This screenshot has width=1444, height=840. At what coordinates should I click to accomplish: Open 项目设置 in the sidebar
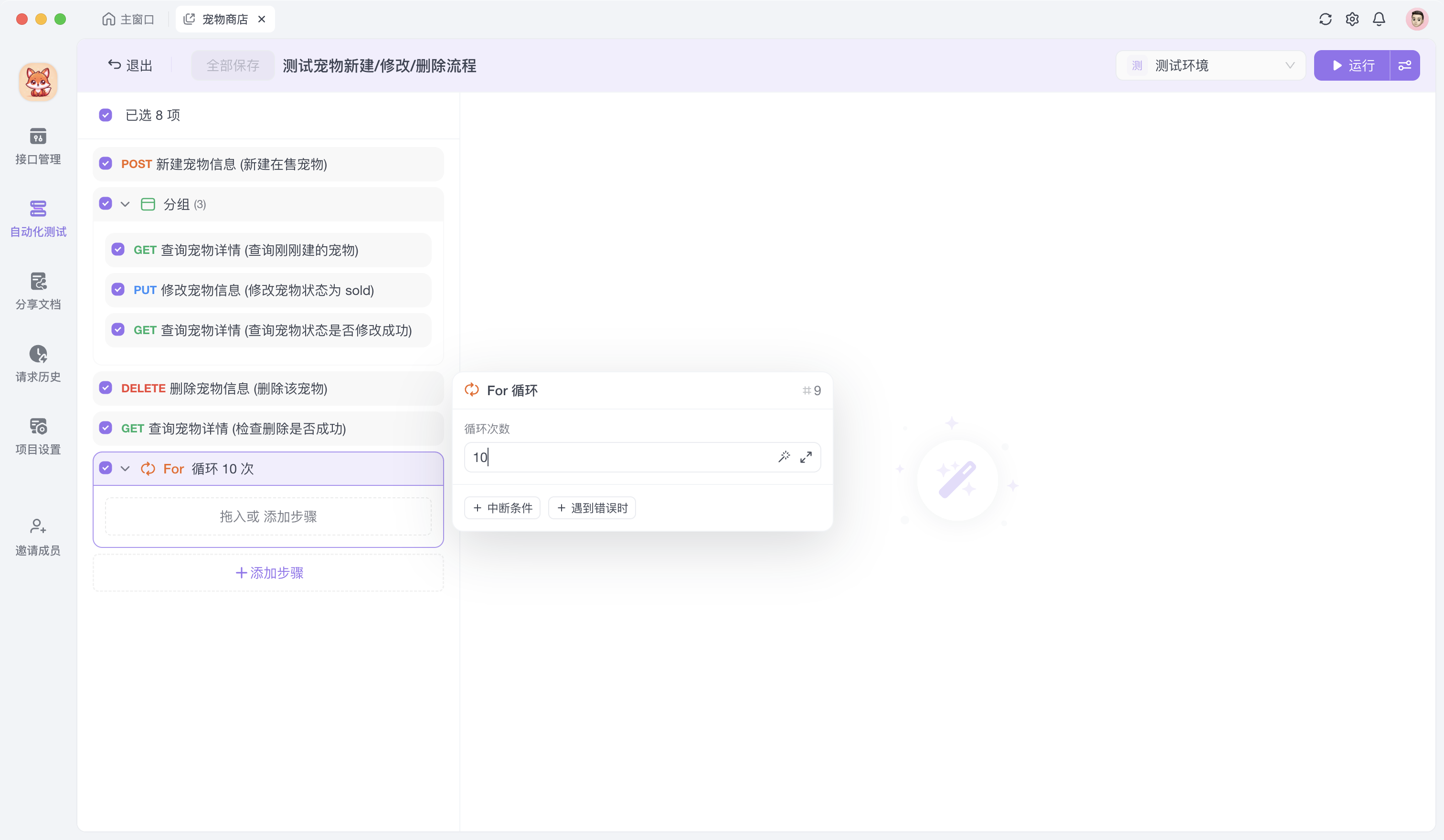click(x=38, y=435)
